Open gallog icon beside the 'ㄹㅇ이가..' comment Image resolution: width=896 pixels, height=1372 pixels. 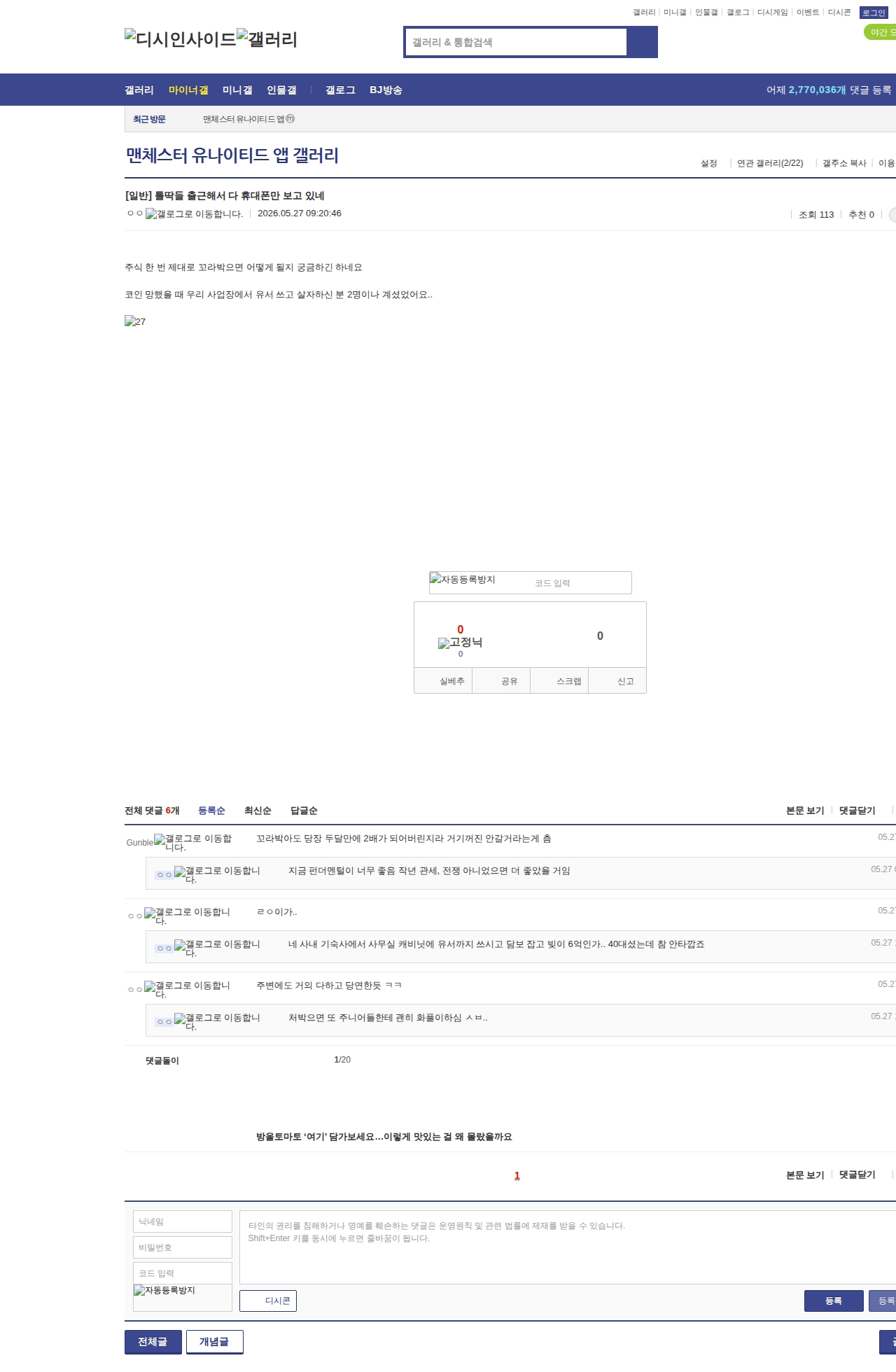[x=187, y=916]
